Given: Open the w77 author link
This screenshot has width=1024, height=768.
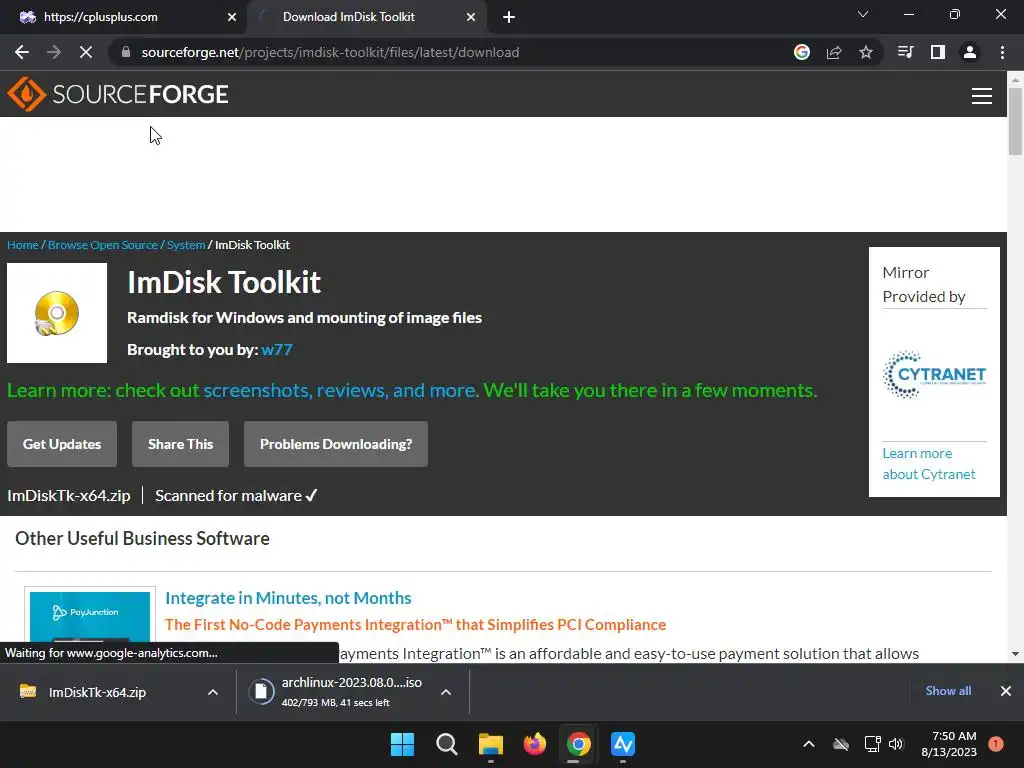Looking at the screenshot, I should [x=277, y=350].
